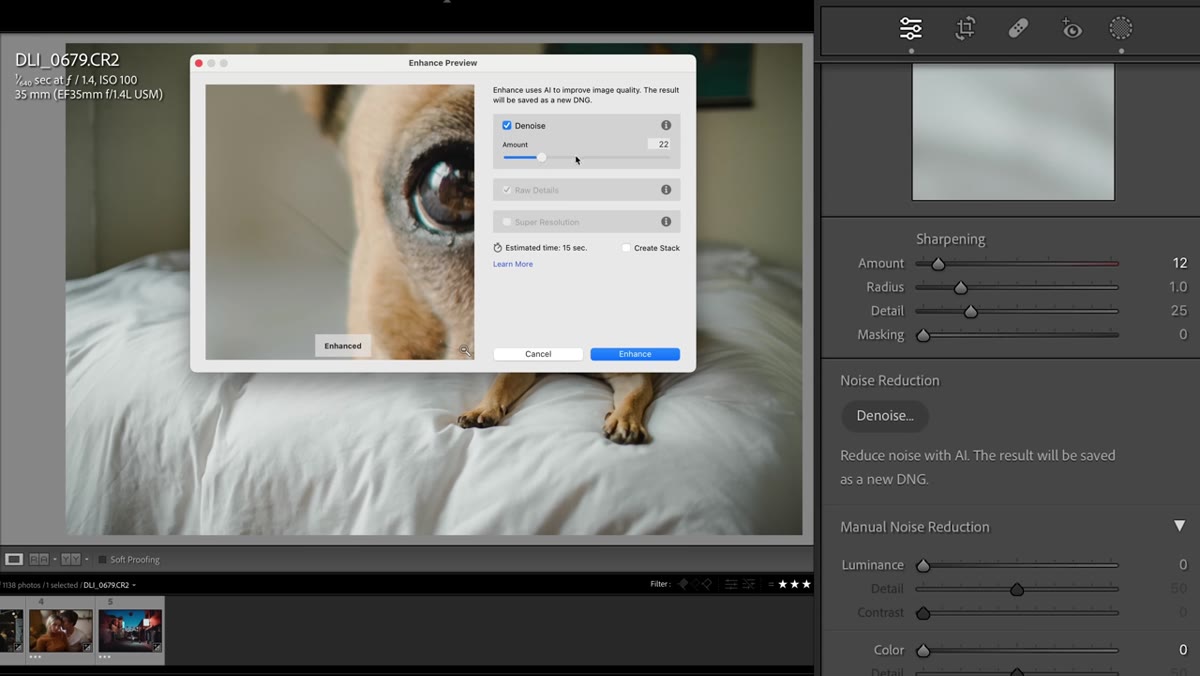Select the Crop and rotate tool
This screenshot has height=676, width=1200.
point(965,29)
